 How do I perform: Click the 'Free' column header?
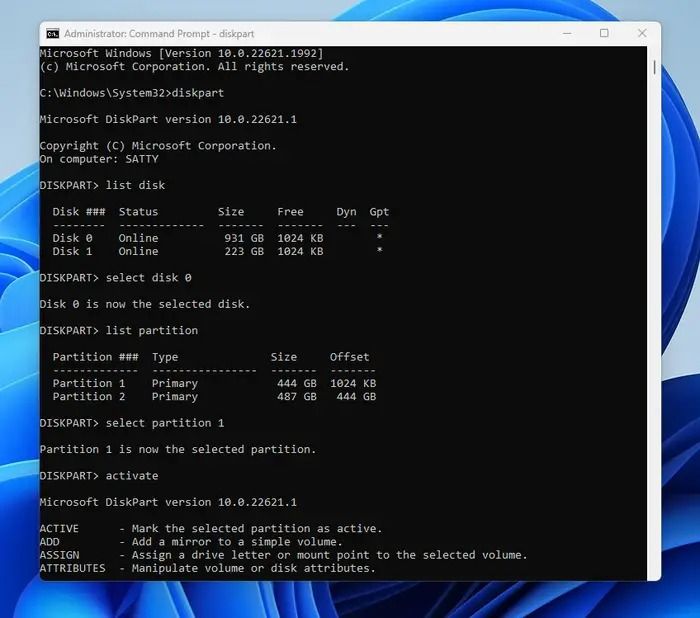[x=290, y=212]
